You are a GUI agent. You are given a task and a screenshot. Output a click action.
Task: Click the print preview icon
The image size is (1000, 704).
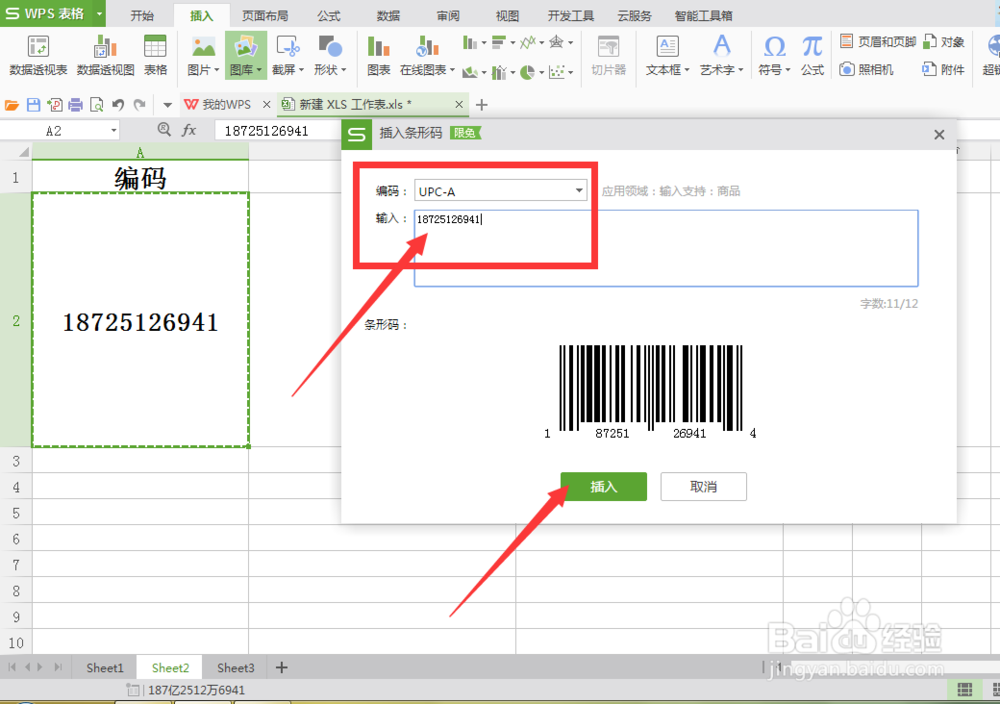96,105
